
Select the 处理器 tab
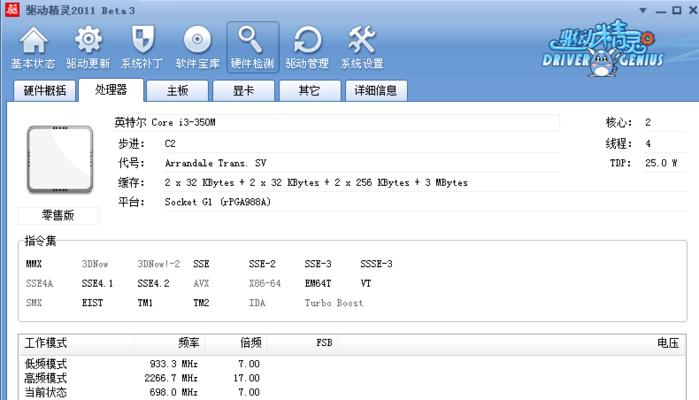coord(111,90)
